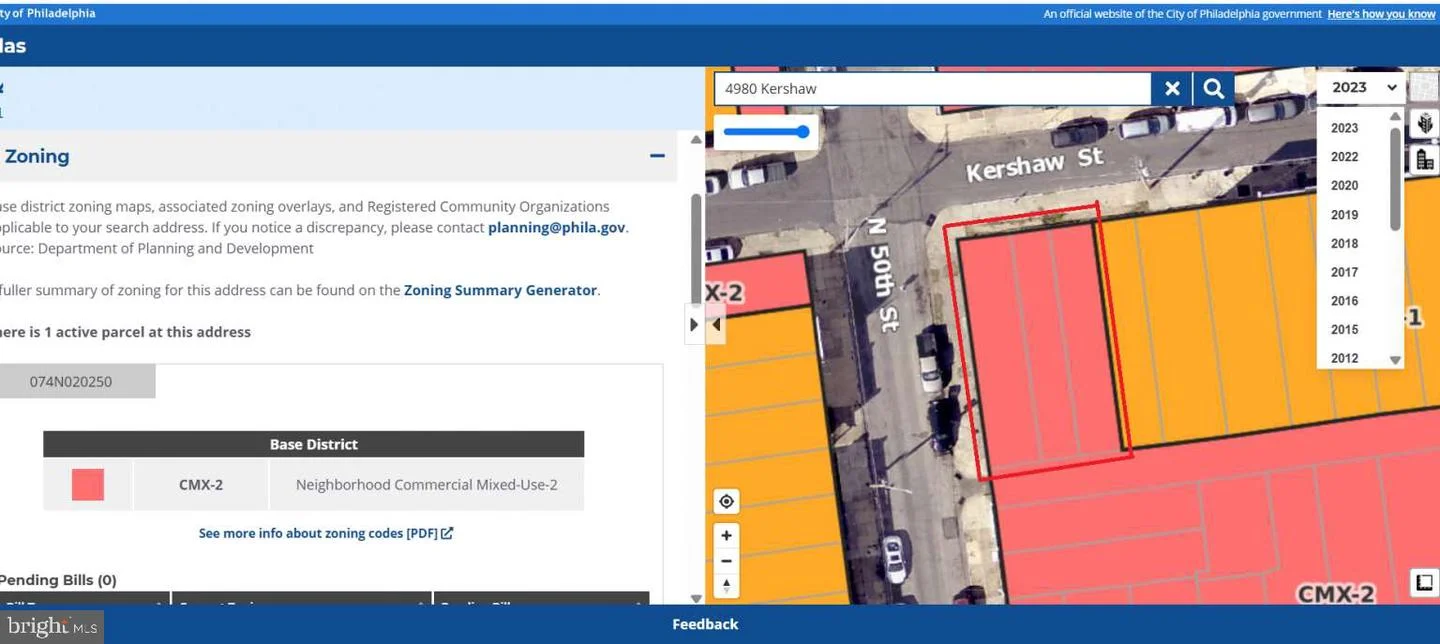1440x644 pixels.
Task: Email planning@phila.gov link
Action: coord(556,228)
